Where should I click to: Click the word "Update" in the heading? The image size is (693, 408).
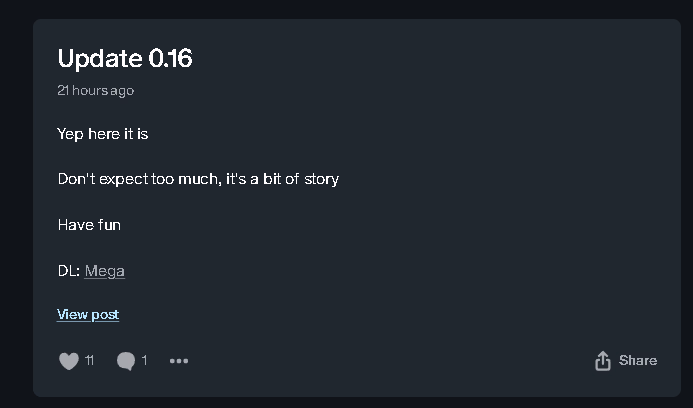[100, 58]
